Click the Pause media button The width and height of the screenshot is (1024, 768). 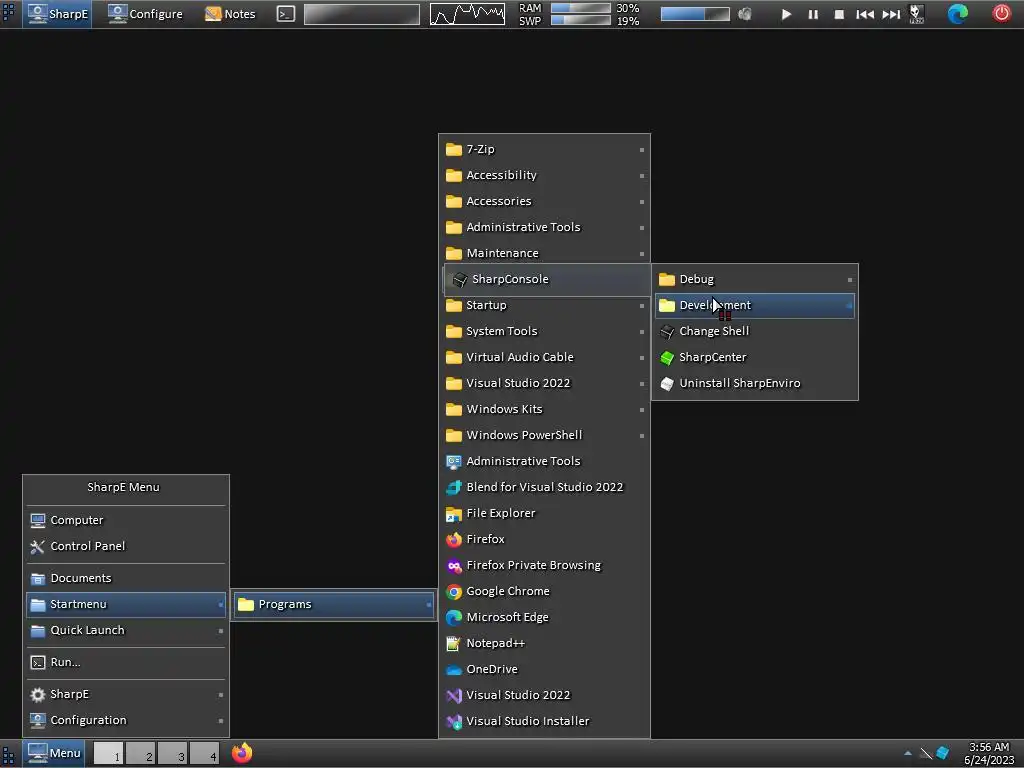[813, 14]
